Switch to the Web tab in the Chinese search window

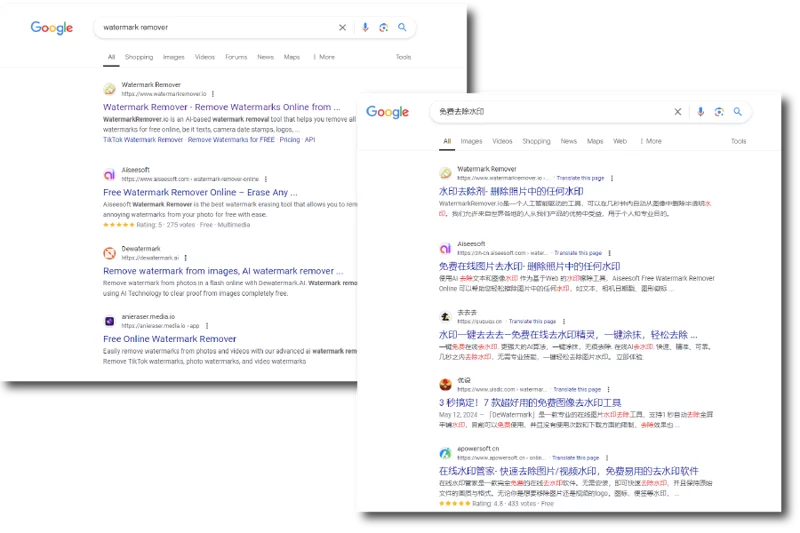coord(620,141)
